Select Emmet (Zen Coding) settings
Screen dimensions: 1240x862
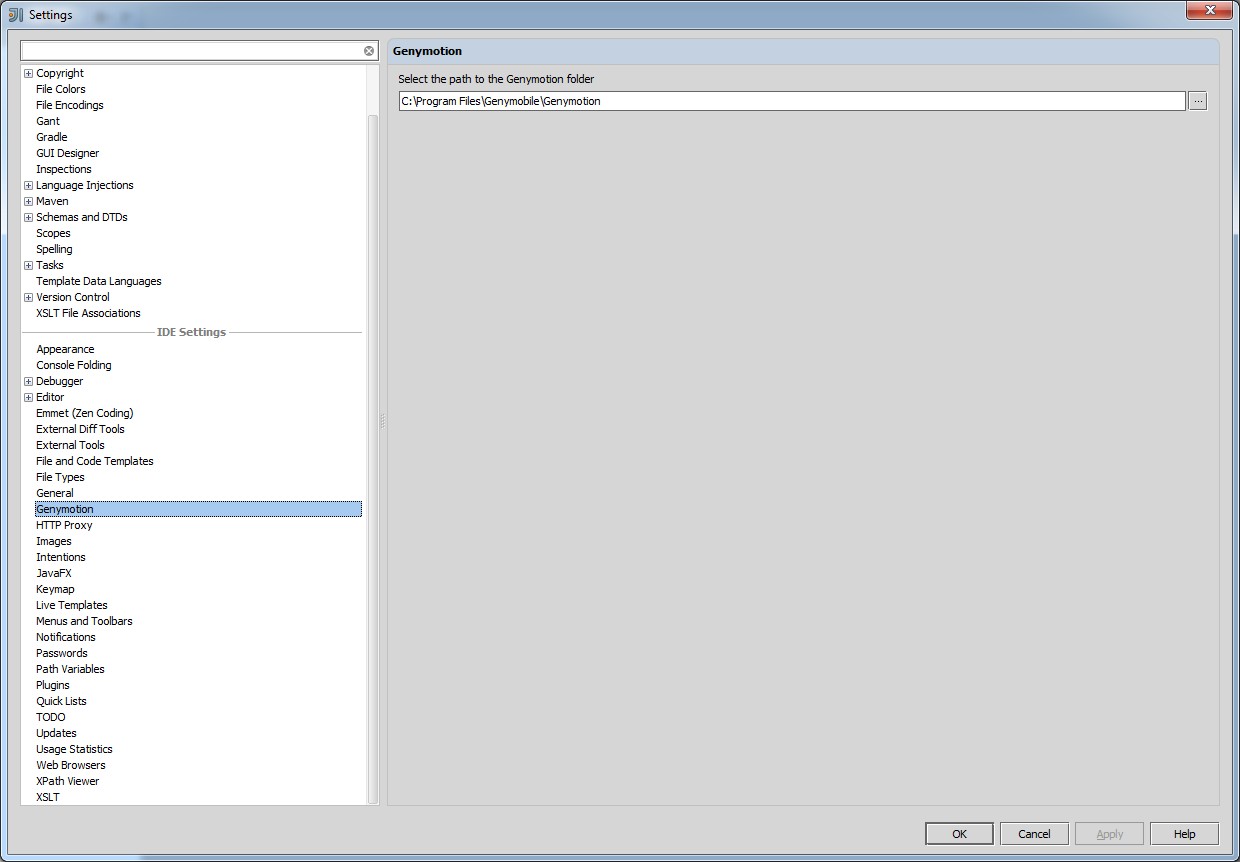(x=85, y=413)
